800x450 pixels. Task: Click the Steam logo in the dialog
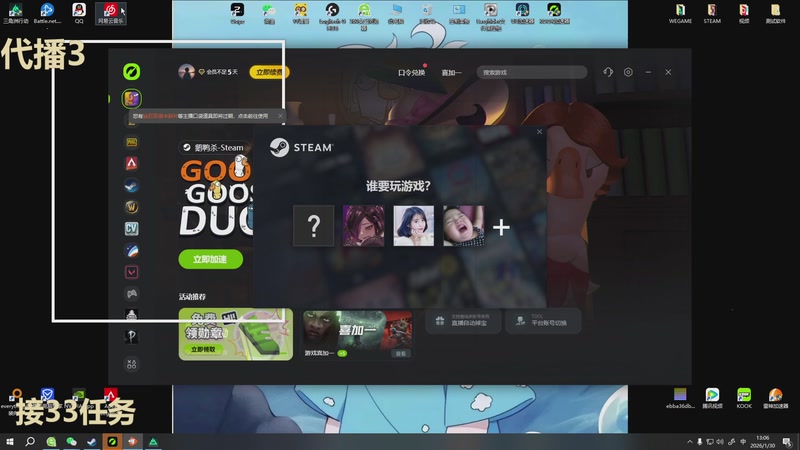[x=302, y=147]
